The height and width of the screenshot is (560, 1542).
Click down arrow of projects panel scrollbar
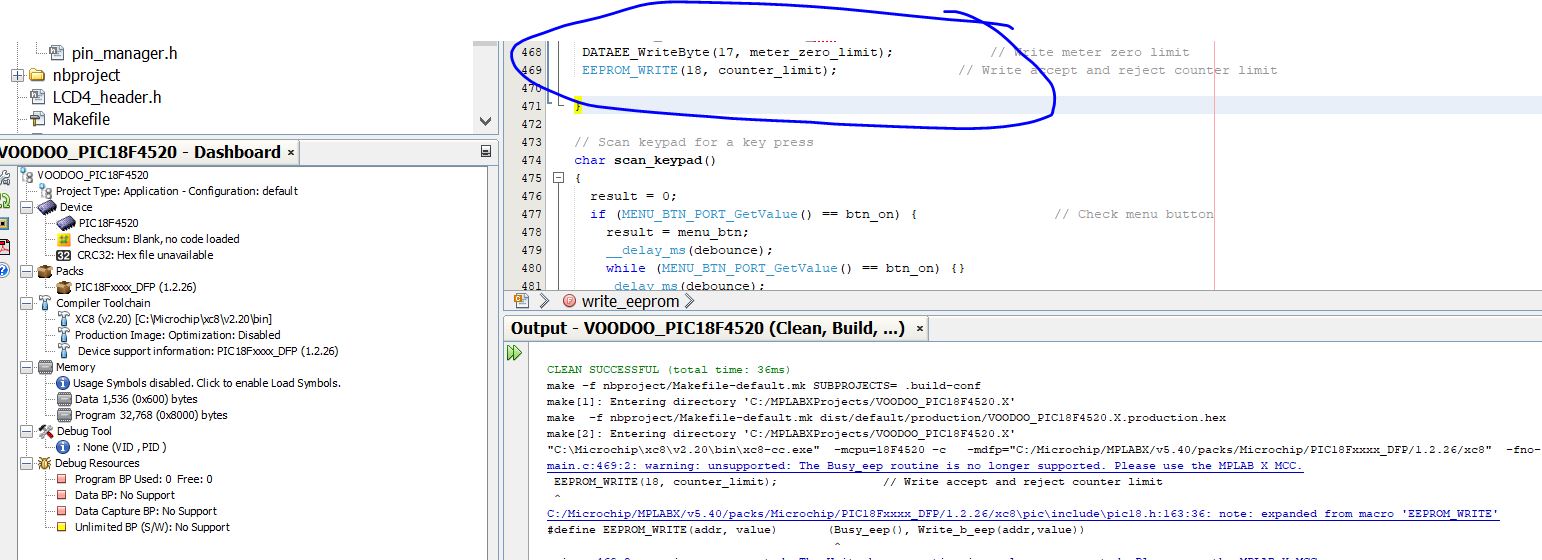pyautogui.click(x=486, y=121)
